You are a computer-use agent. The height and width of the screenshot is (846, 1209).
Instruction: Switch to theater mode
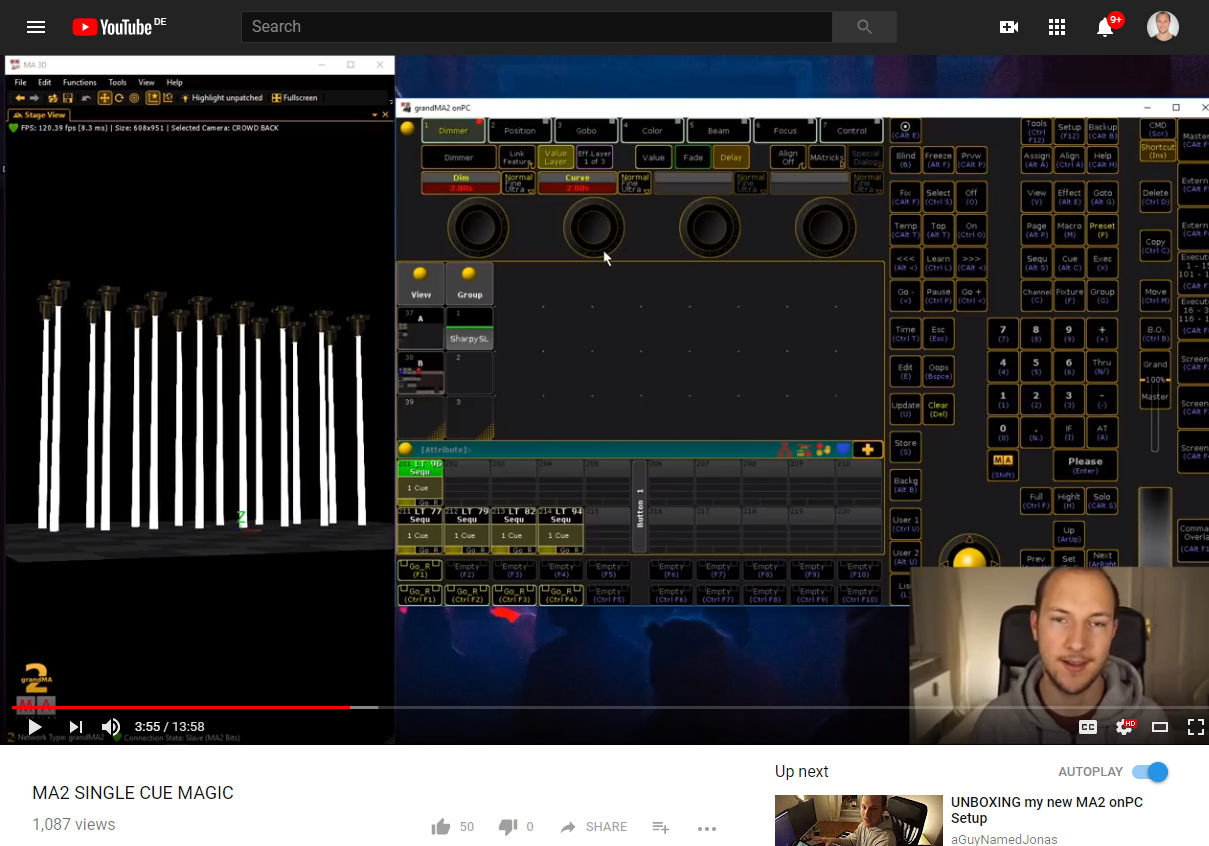point(1160,727)
